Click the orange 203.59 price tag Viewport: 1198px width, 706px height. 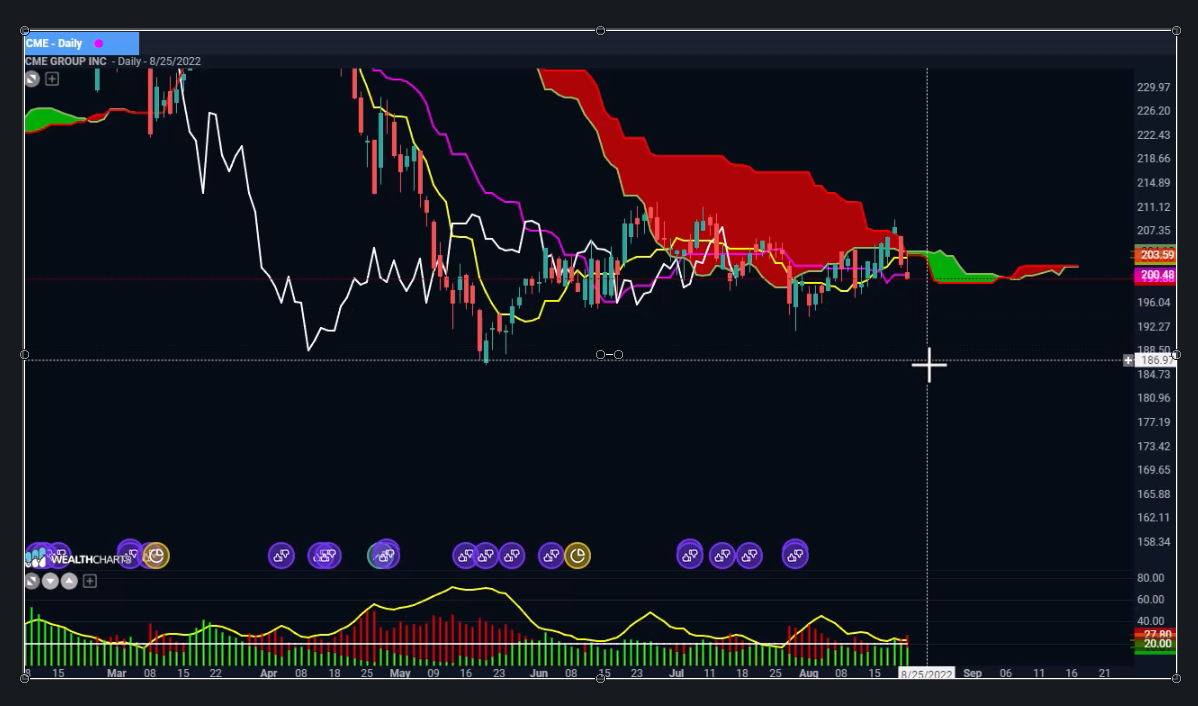(x=1155, y=255)
